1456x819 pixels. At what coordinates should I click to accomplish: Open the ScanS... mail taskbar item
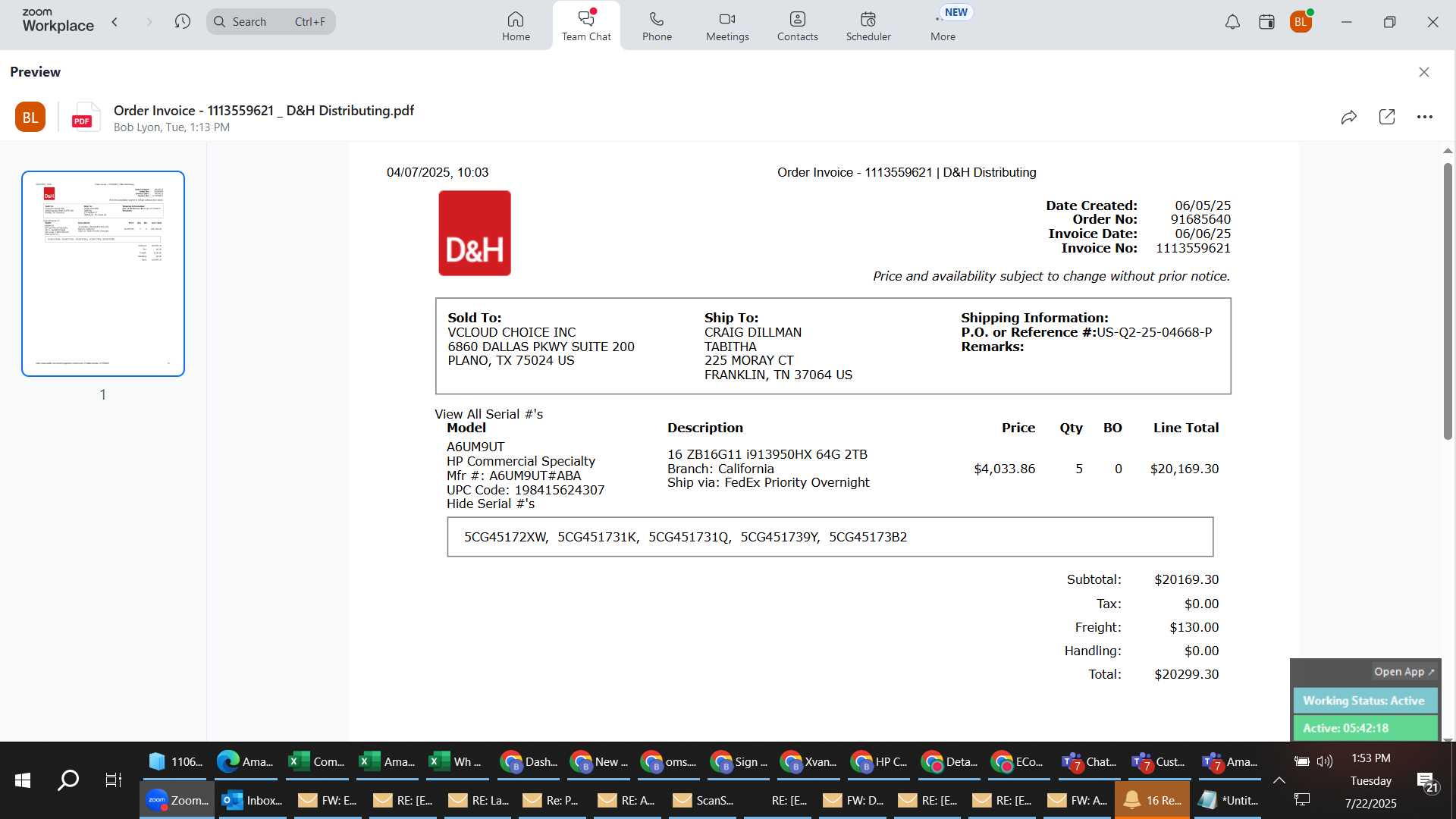click(x=704, y=800)
